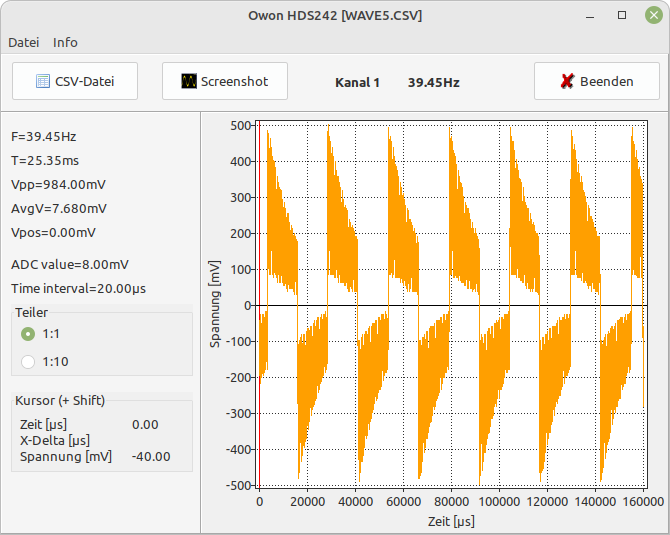
Task: Click the 39.45Hz frequency readout in toolbar
Action: [433, 82]
